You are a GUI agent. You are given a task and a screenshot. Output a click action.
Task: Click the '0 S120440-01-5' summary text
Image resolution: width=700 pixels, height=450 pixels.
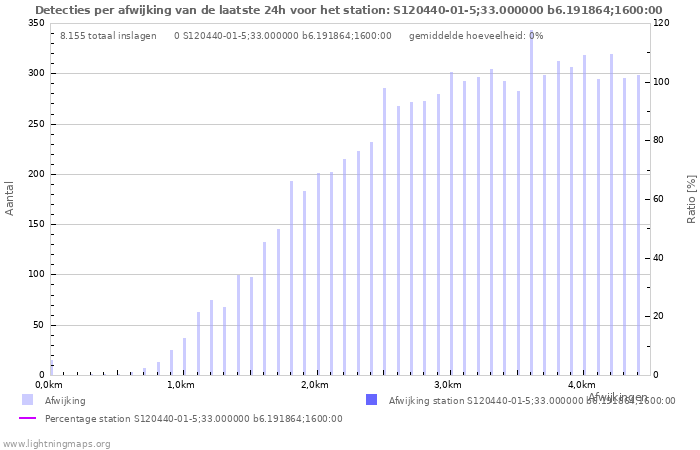[x=283, y=36]
